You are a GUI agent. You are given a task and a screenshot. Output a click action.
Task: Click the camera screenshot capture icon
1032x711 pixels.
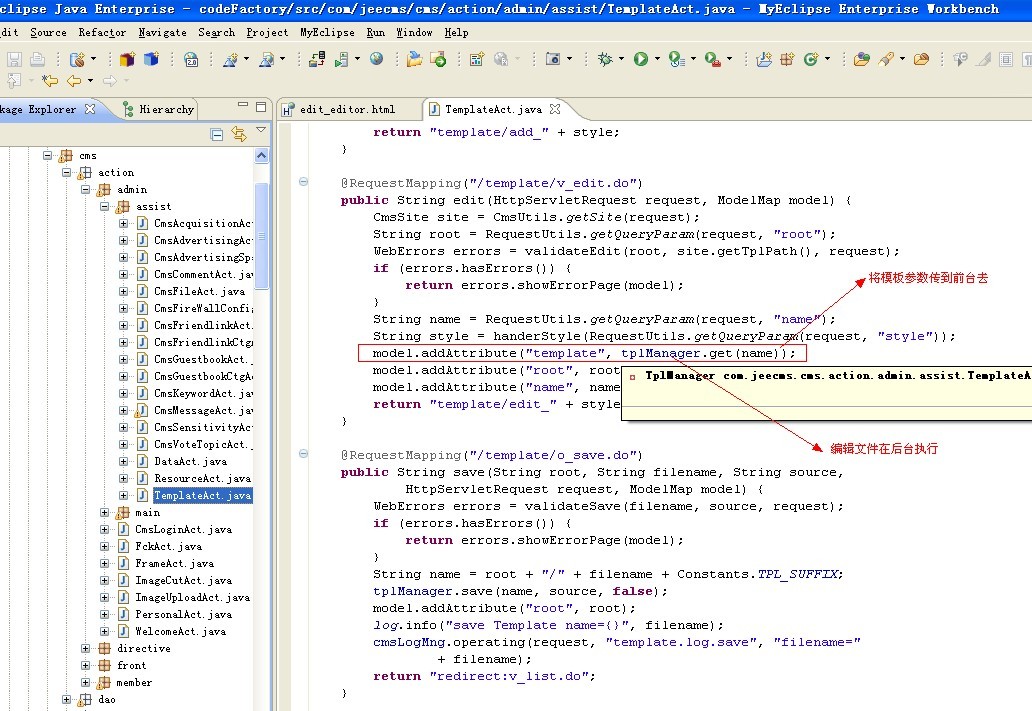[x=553, y=60]
